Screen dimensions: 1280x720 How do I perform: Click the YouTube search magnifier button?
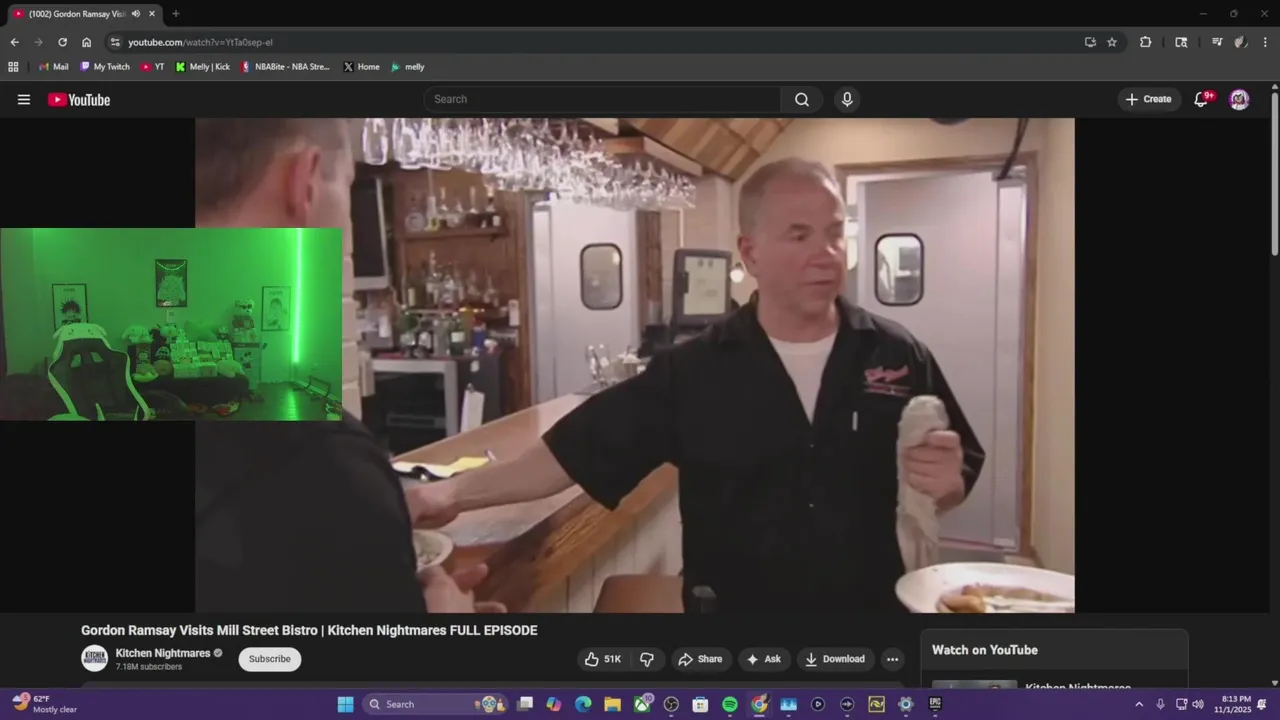[802, 99]
